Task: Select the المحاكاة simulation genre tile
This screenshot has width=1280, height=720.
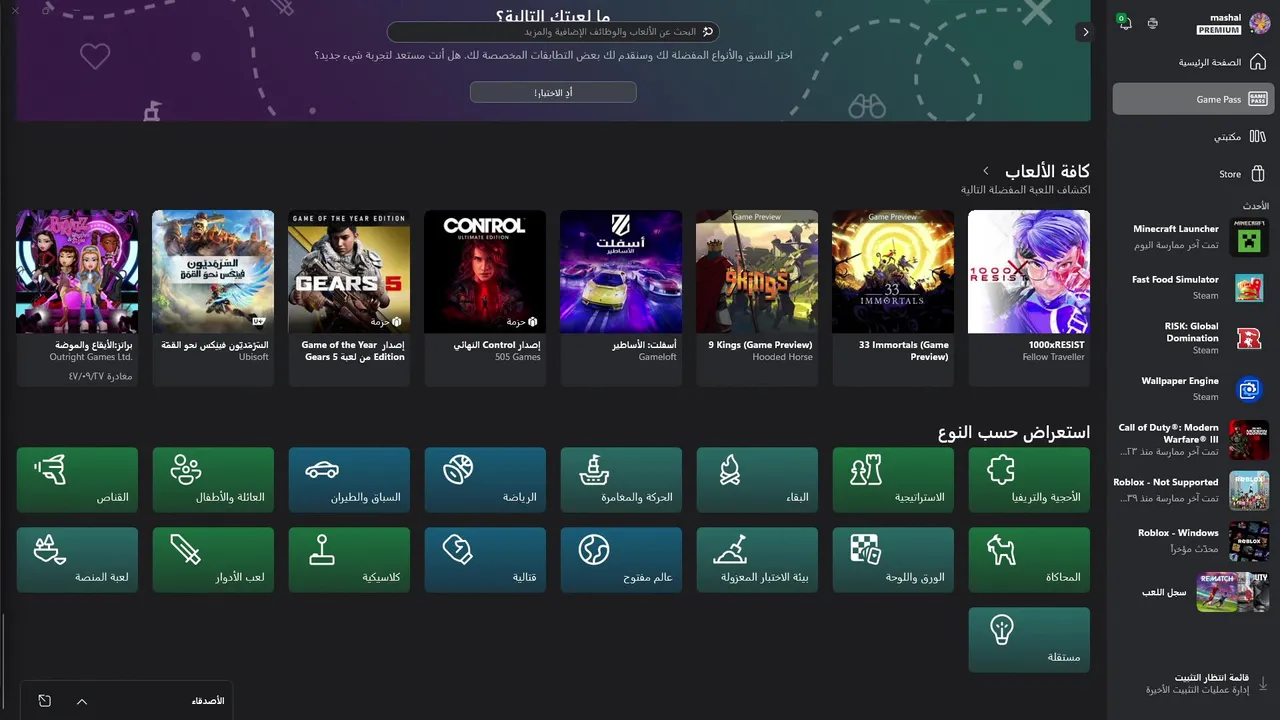Action: [x=1029, y=560]
